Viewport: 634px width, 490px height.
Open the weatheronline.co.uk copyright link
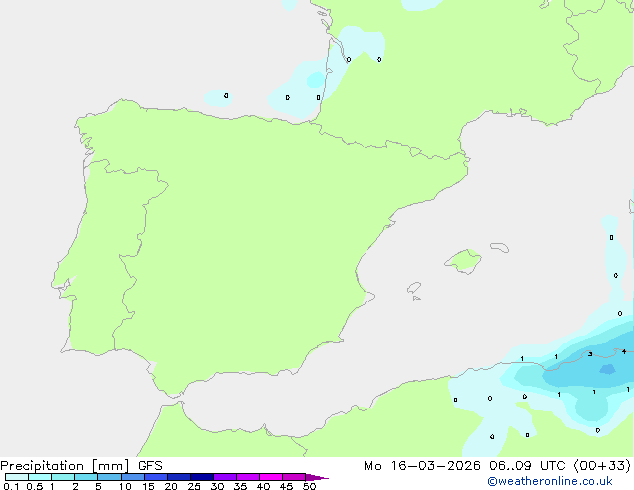tap(550, 481)
